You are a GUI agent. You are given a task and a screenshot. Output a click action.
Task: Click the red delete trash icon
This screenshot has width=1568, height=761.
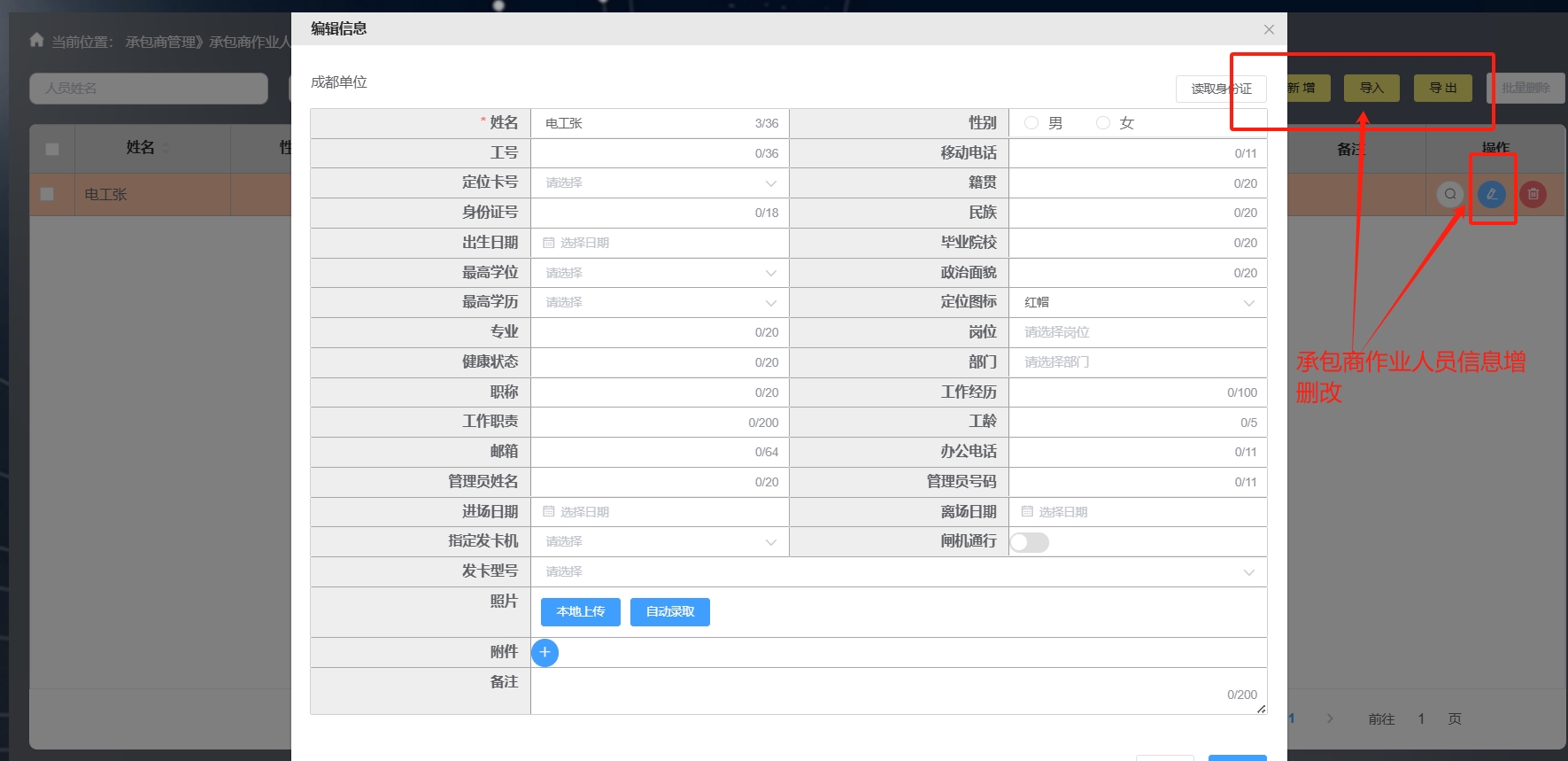pyautogui.click(x=1533, y=194)
